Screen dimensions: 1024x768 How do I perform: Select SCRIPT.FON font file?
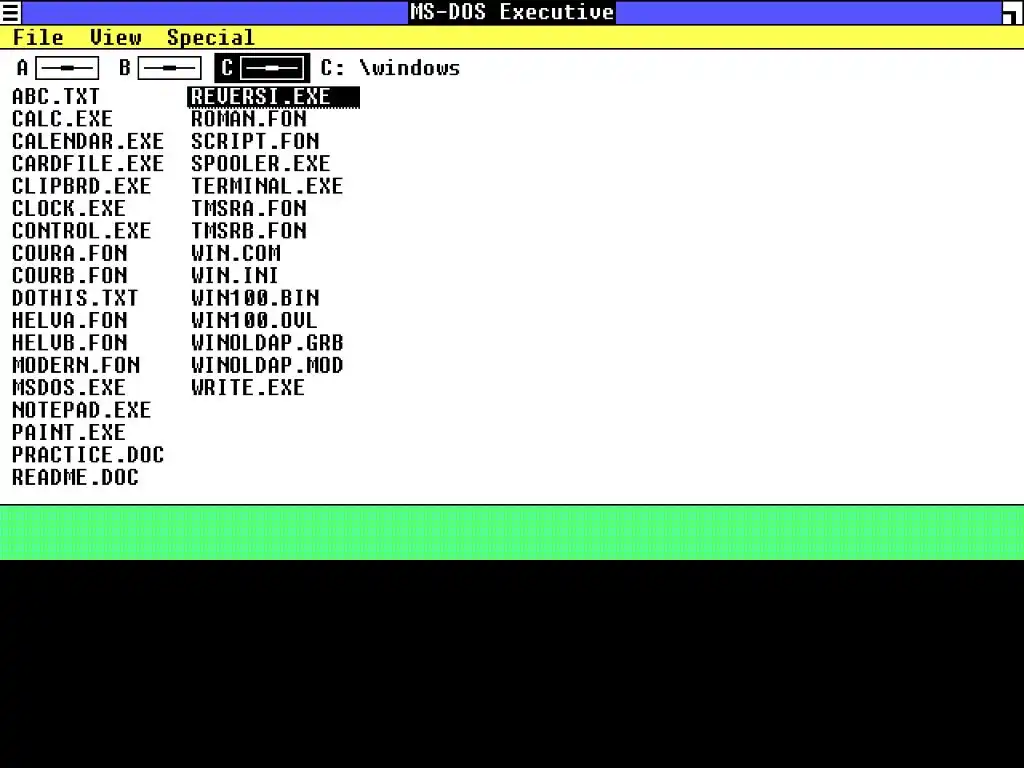pos(255,141)
